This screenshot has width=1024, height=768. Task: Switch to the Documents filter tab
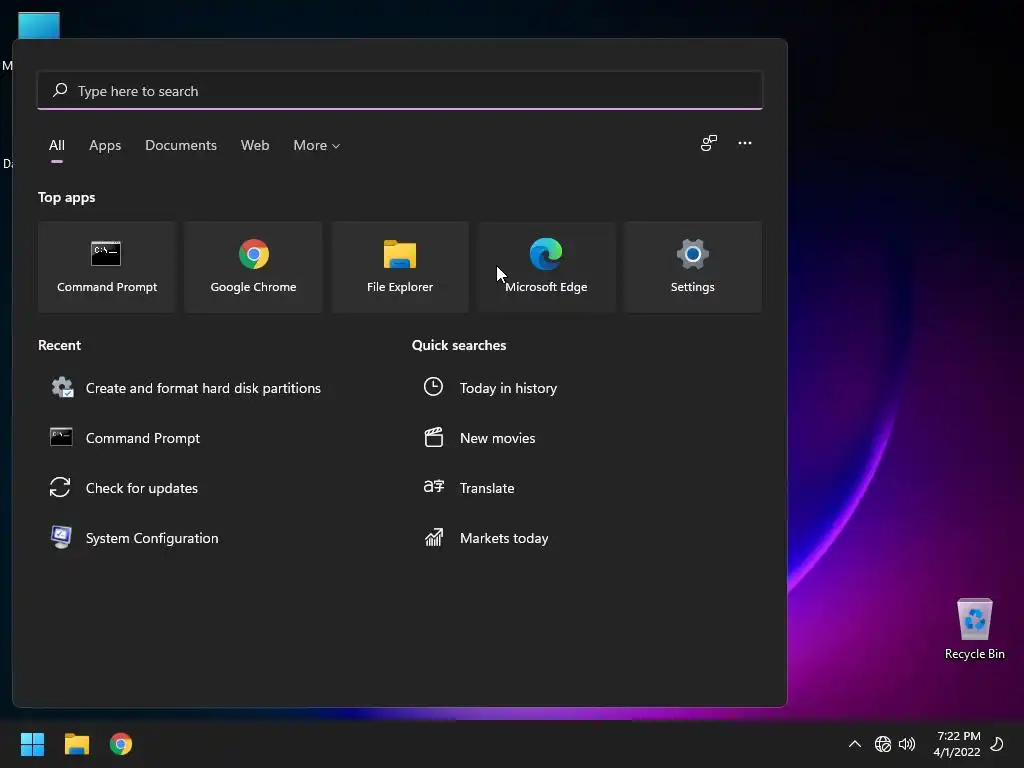click(181, 145)
